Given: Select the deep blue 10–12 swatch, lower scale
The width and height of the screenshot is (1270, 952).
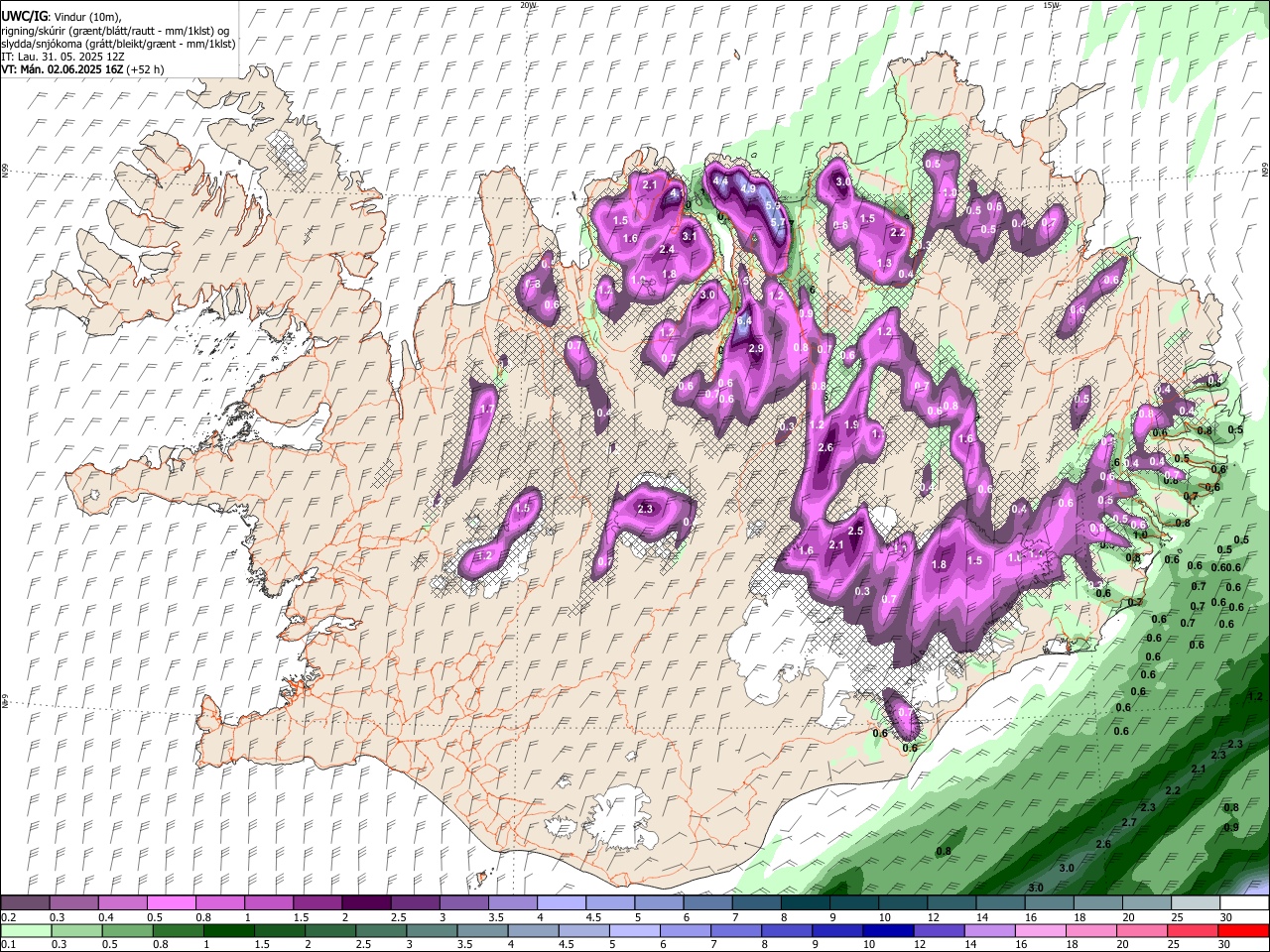Looking at the screenshot, I should (886, 931).
